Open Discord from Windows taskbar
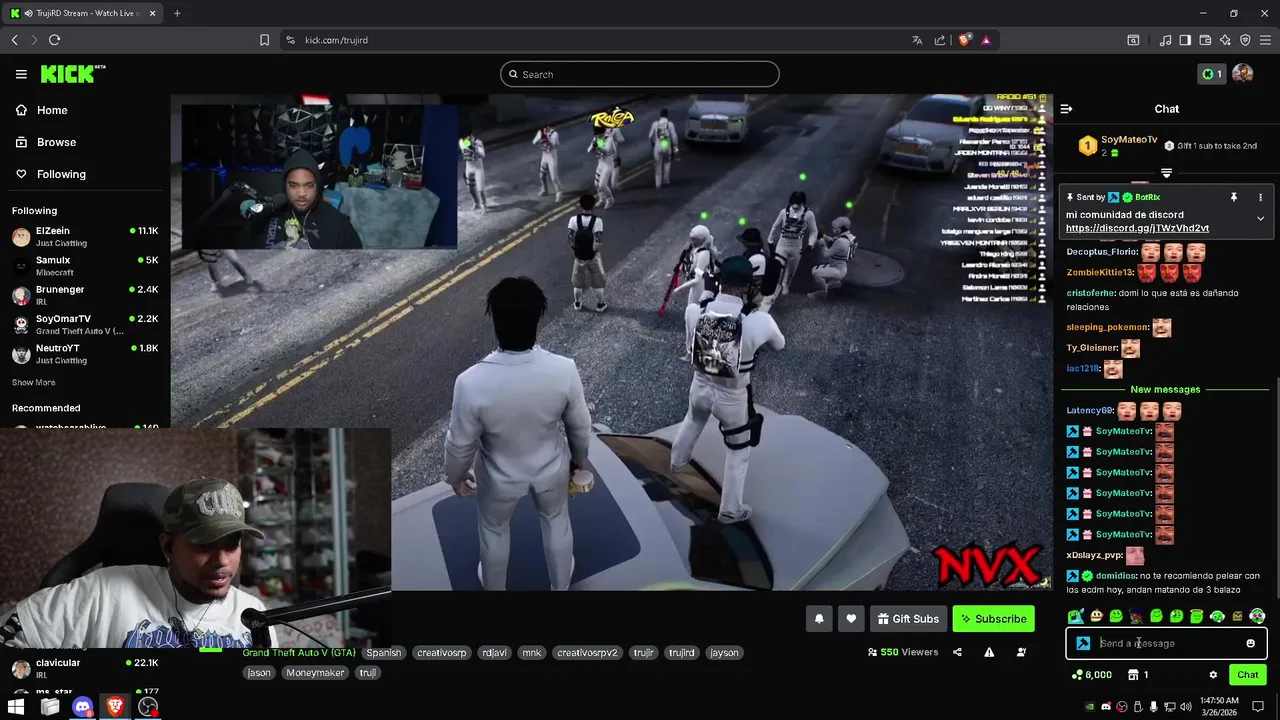 tap(83, 707)
